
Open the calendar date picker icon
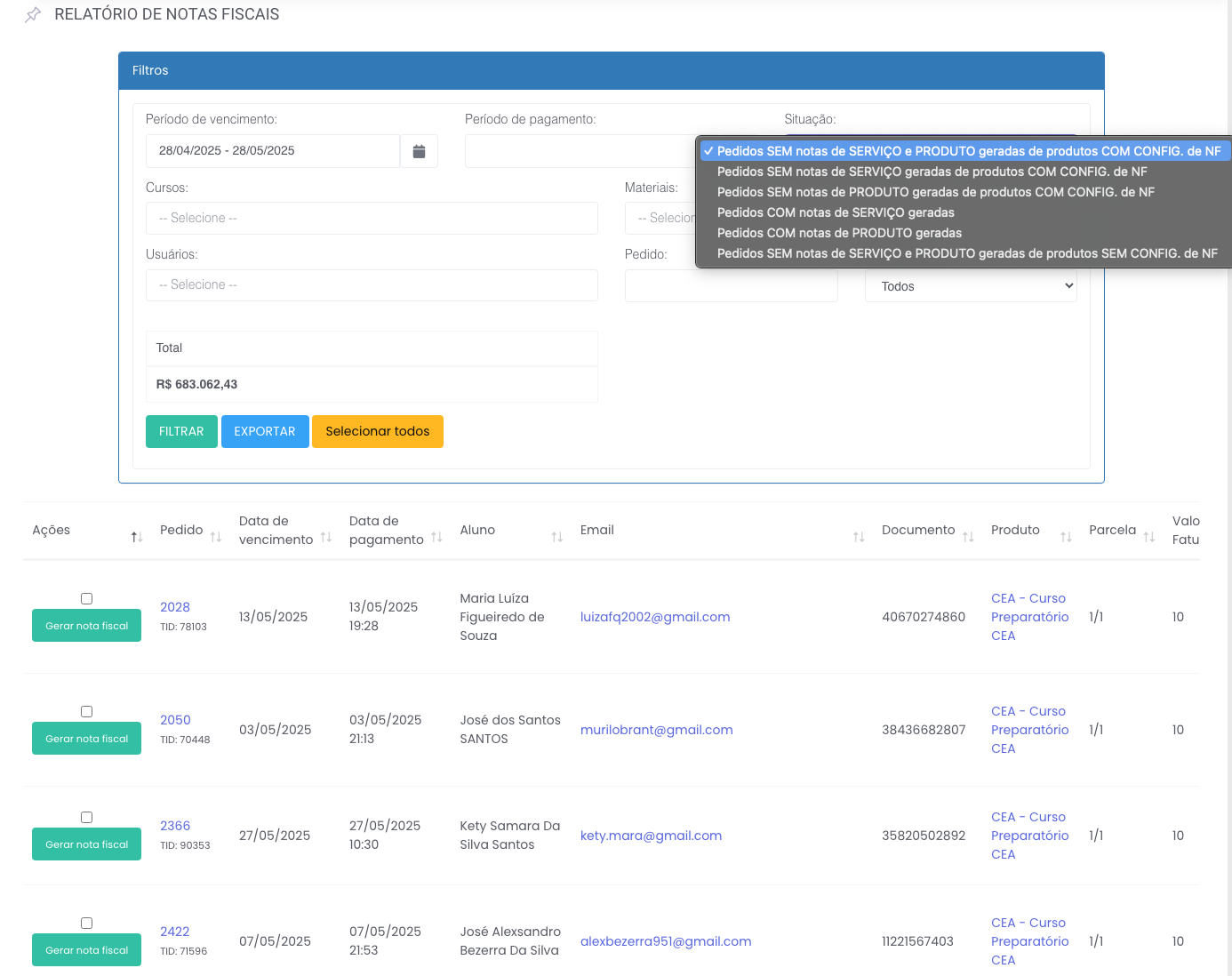point(419,151)
